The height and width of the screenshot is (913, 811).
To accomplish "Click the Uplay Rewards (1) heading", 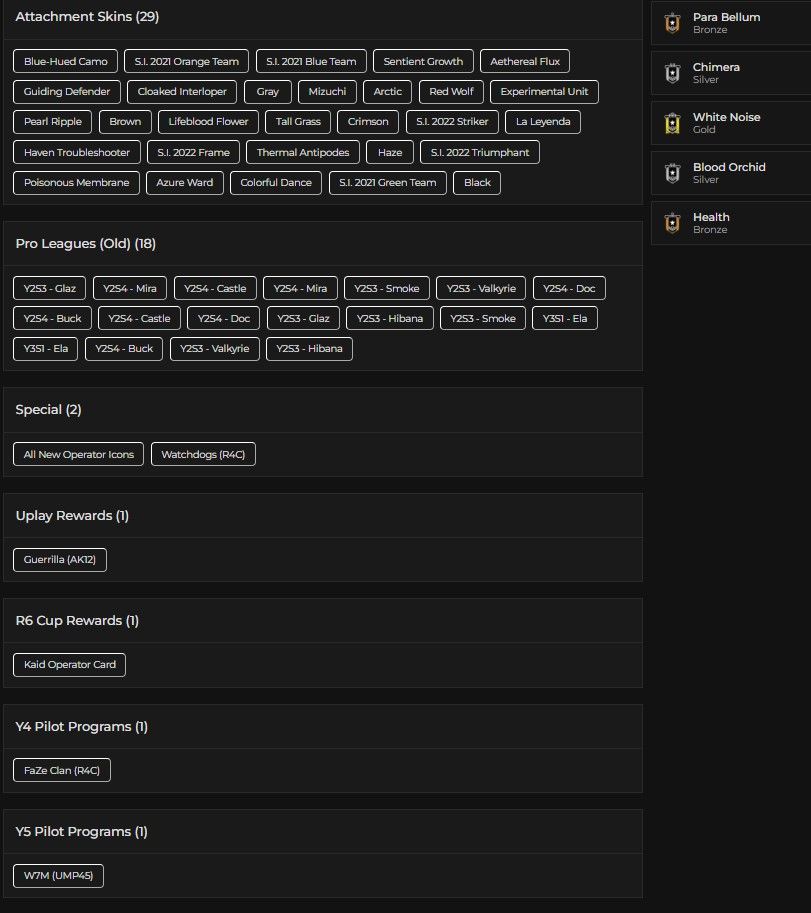I will [x=72, y=515].
